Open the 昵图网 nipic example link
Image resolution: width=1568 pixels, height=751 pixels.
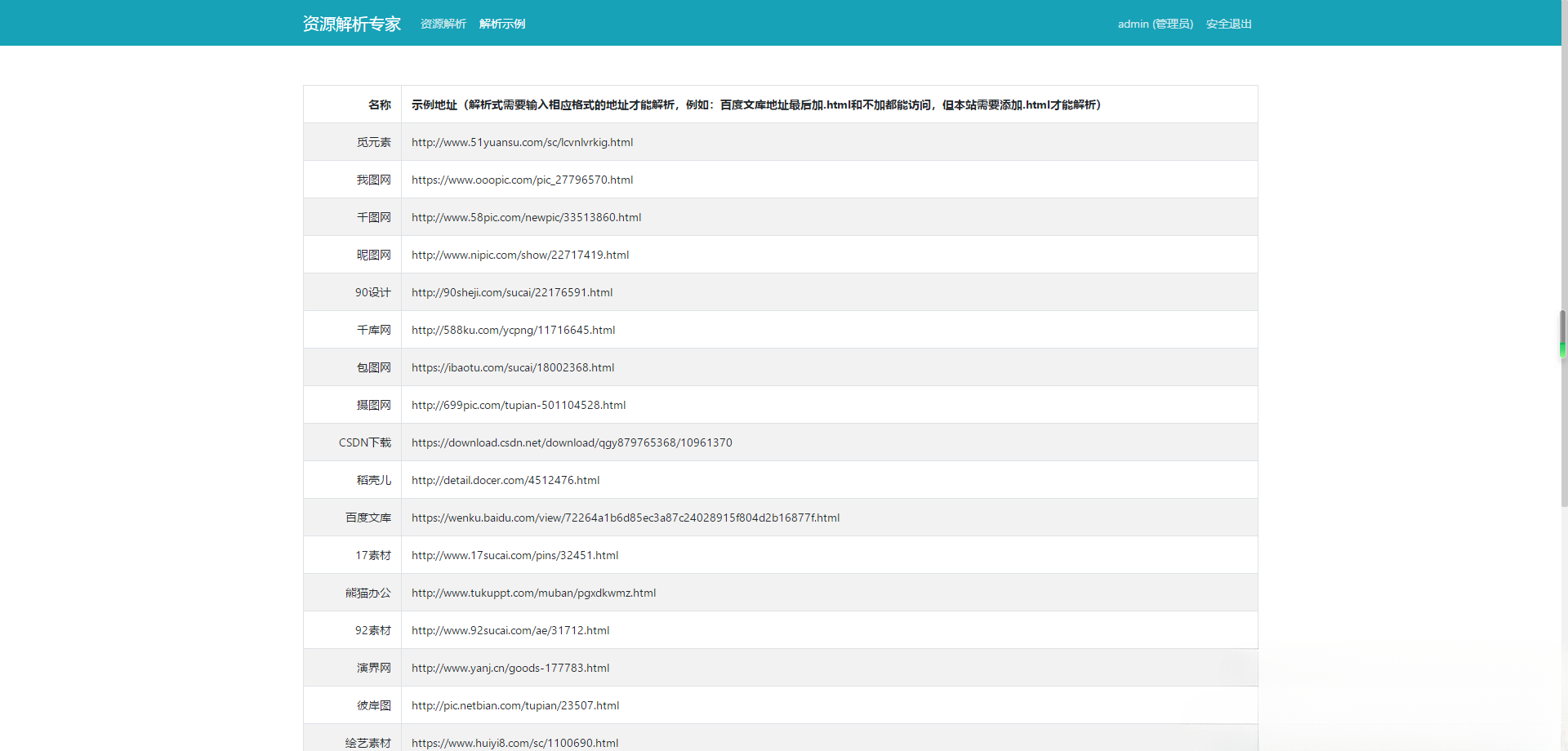pyautogui.click(x=520, y=255)
